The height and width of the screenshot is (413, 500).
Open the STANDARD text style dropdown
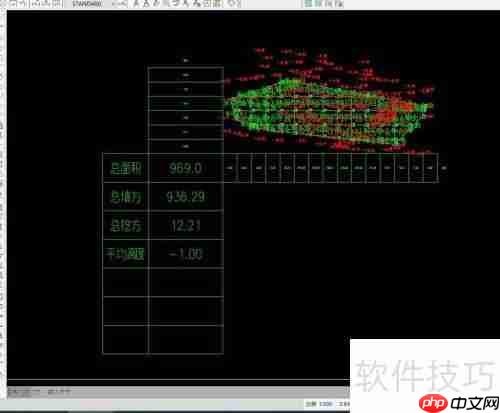(x=87, y=4)
